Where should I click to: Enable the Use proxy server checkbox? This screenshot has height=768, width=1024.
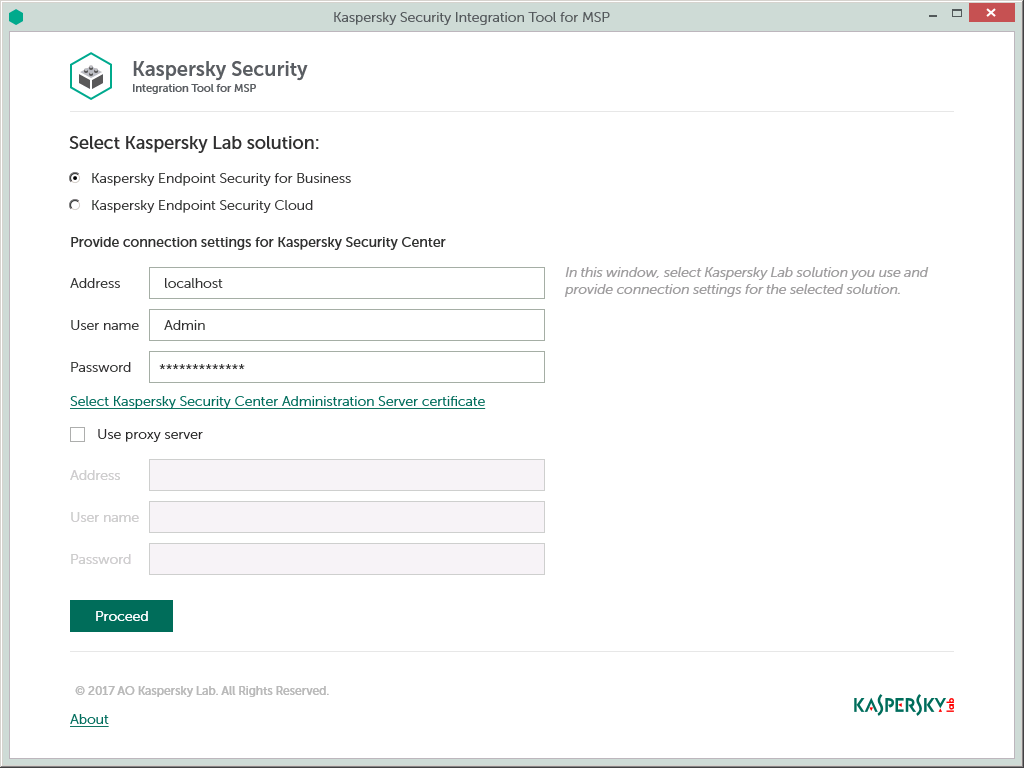[77, 434]
